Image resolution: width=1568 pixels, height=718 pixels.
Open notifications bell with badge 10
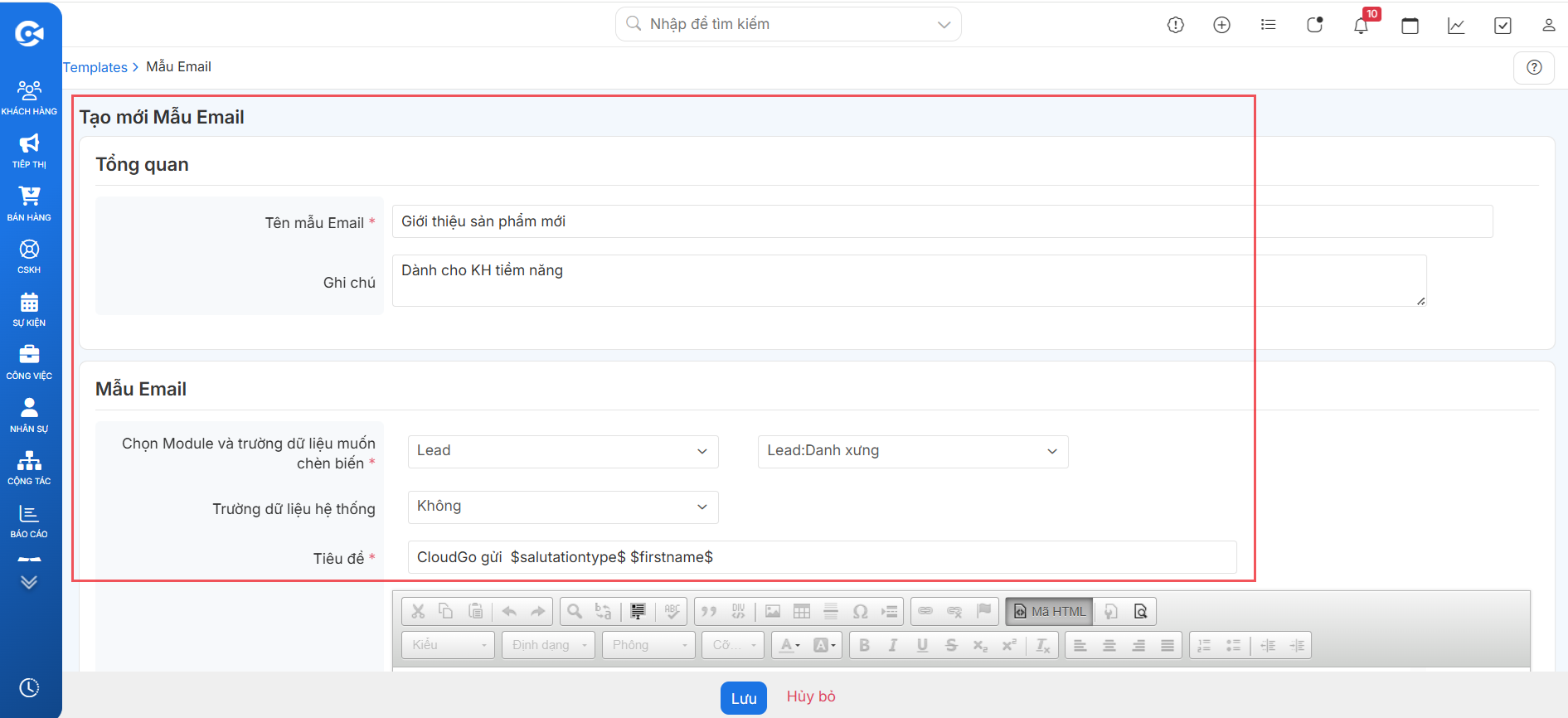(1362, 25)
